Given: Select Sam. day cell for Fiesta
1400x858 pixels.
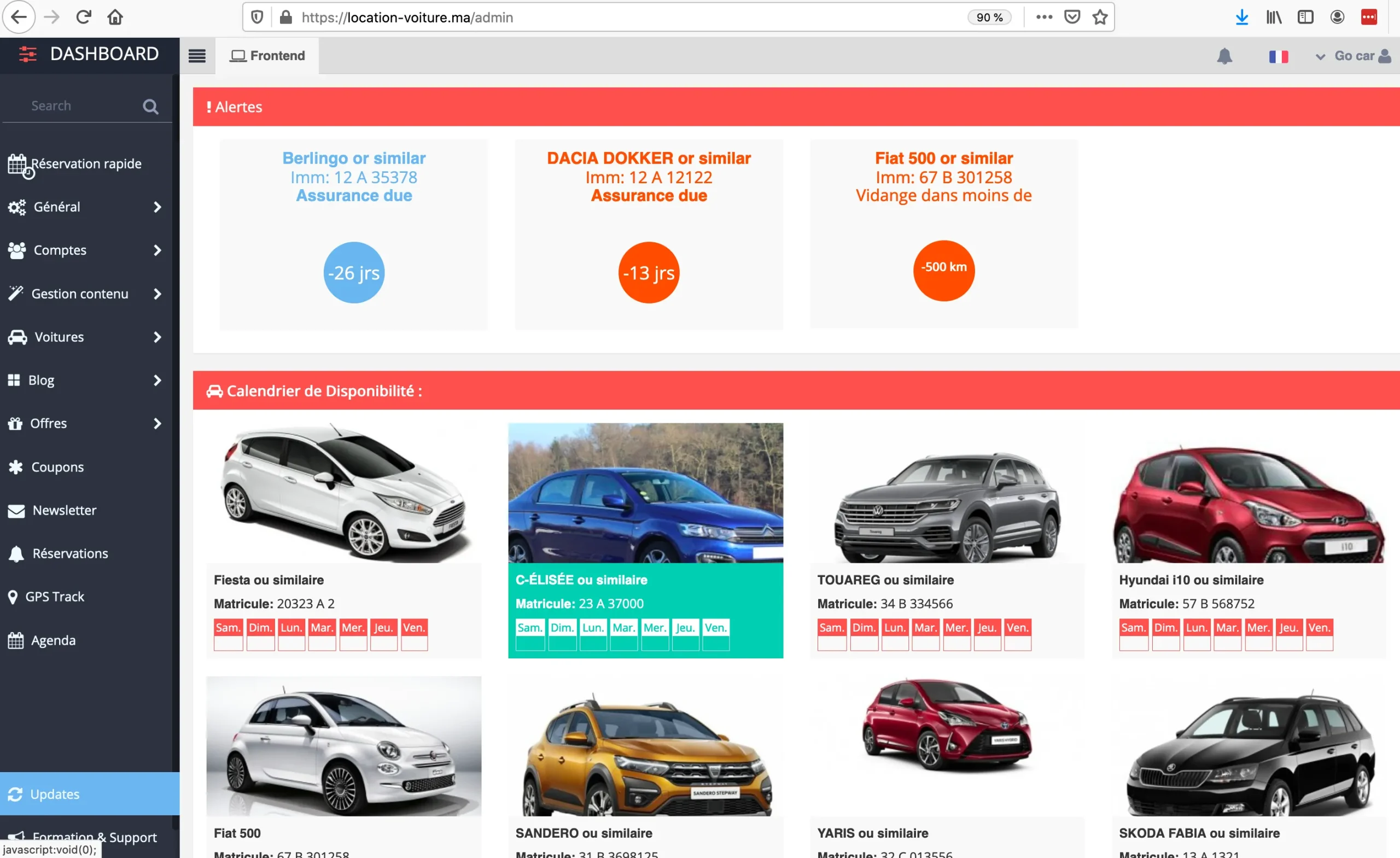Looking at the screenshot, I should coord(229,634).
